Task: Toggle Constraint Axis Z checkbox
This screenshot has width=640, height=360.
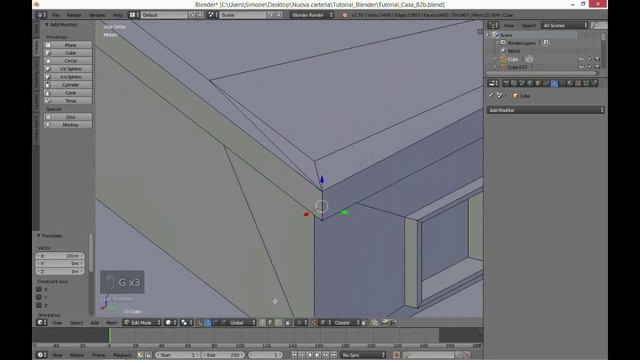Action: (39, 305)
